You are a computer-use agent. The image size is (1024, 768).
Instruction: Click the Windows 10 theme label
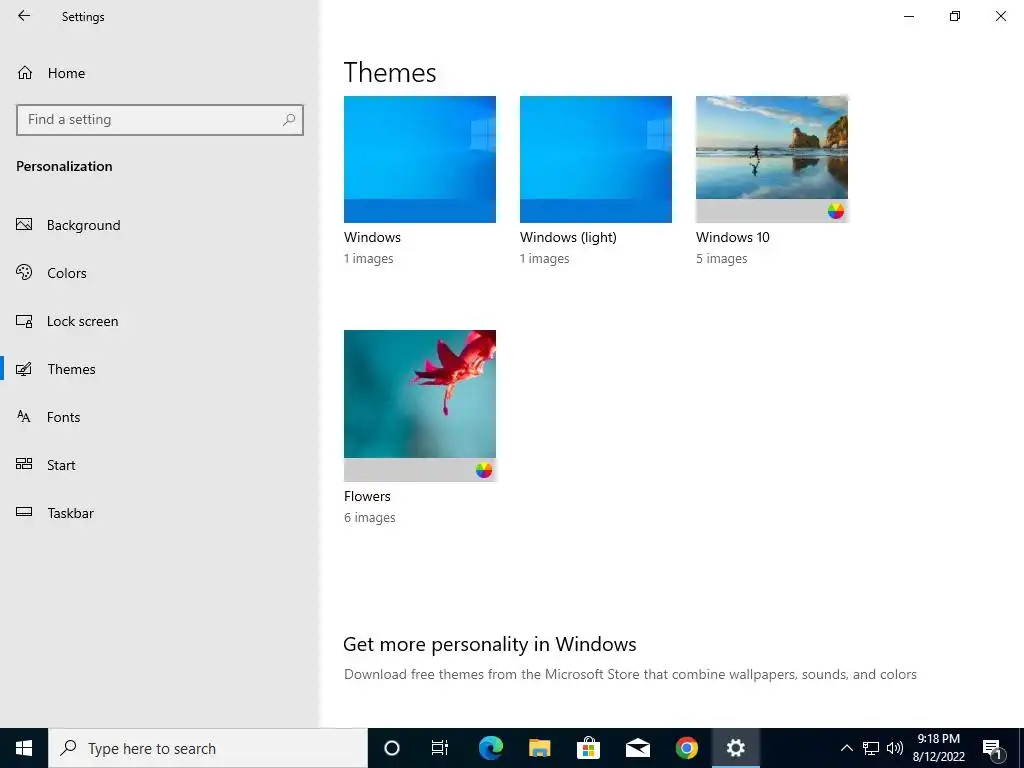(733, 237)
